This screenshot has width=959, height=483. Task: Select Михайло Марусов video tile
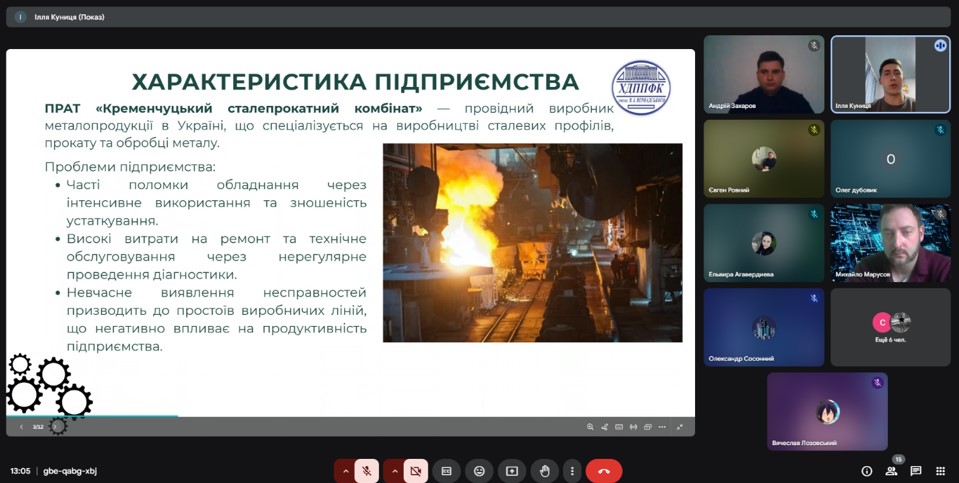890,243
